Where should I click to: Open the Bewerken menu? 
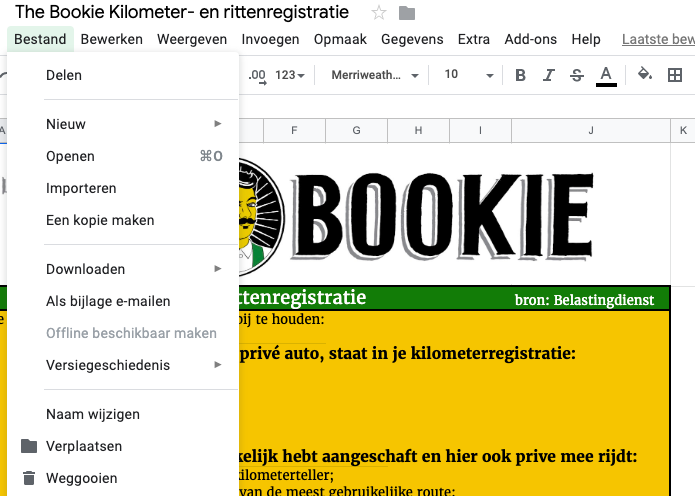click(x=112, y=39)
